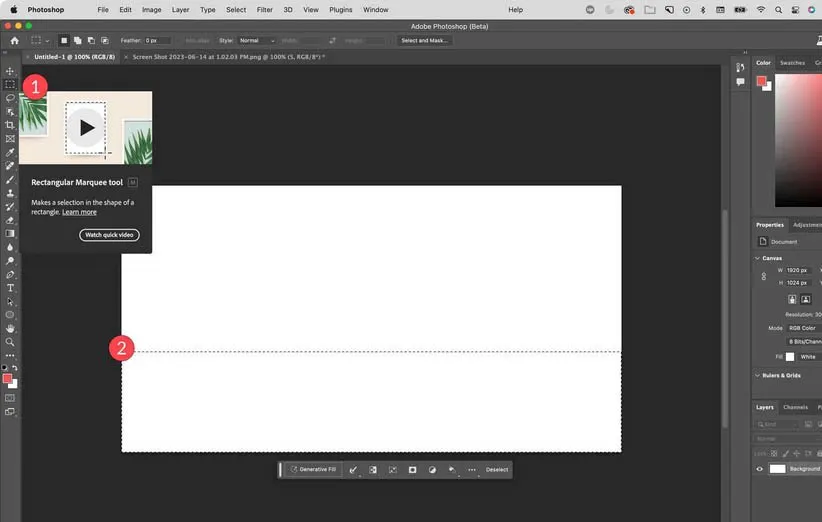
Task: Click the Home icon in options bar
Action: pos(14,41)
